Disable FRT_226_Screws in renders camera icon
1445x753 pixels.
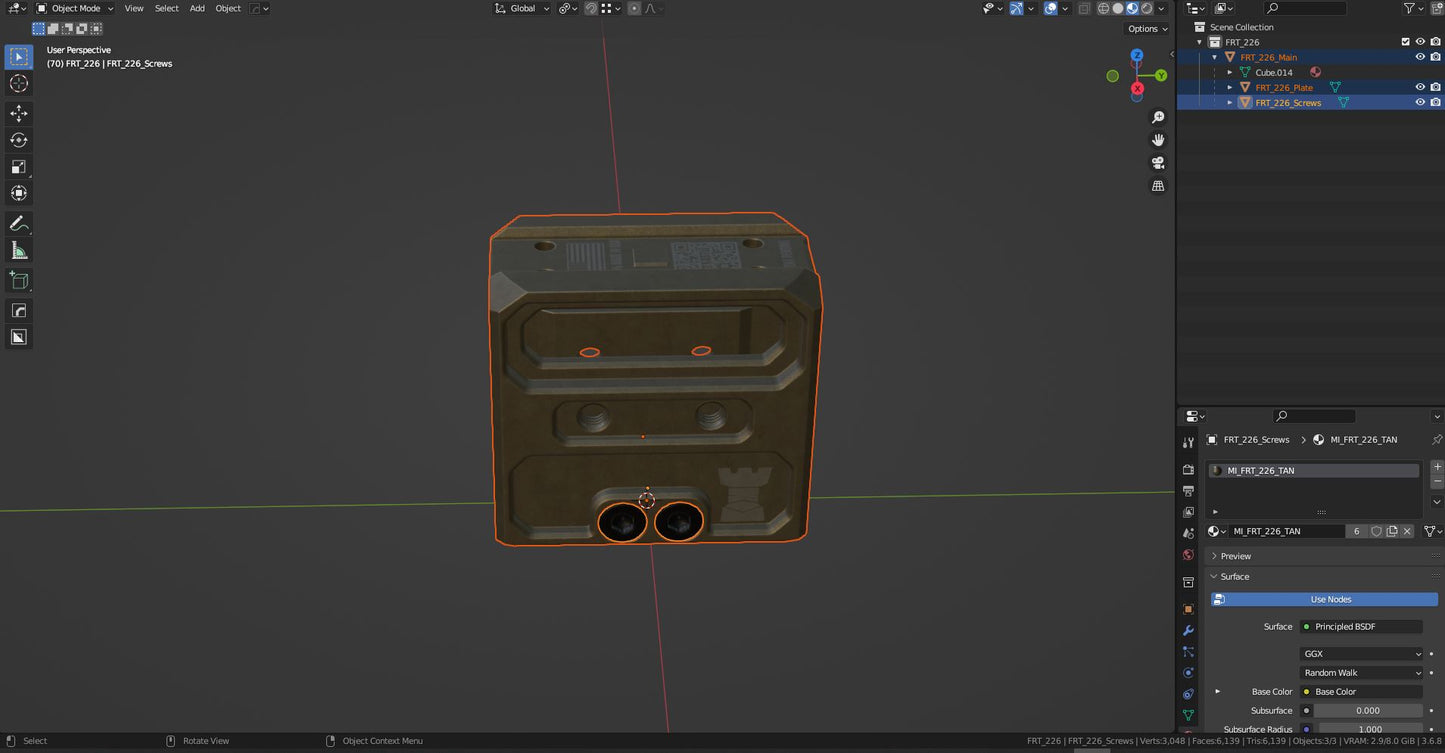(1435, 102)
